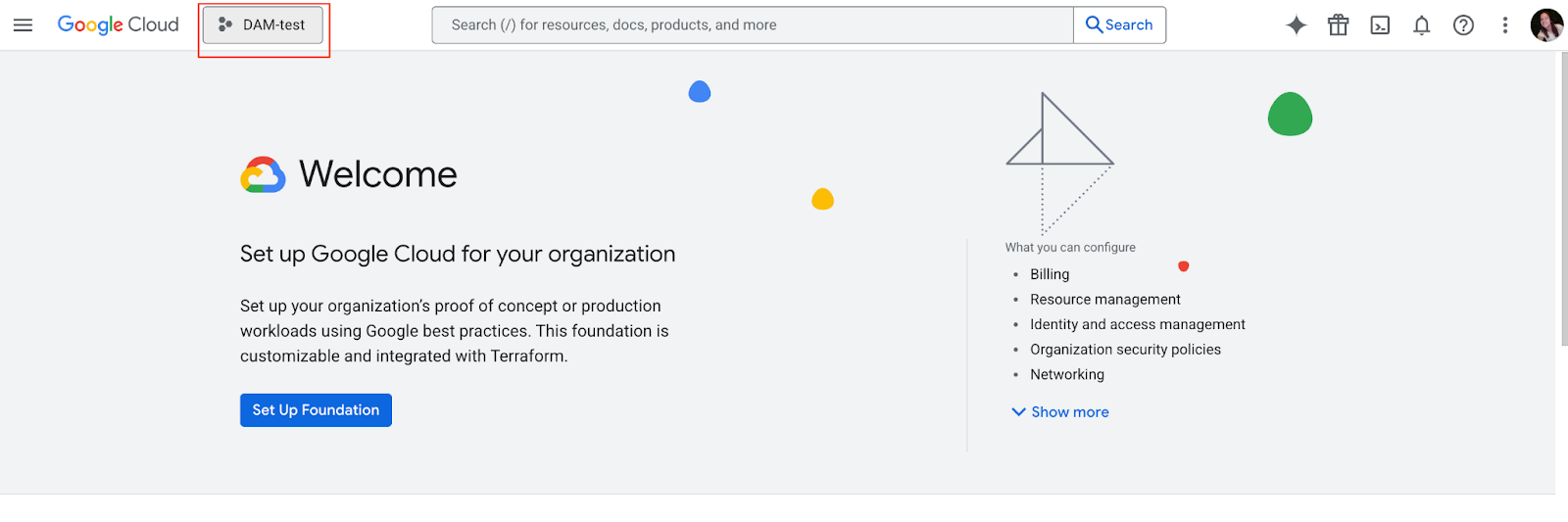Click the magnifier icon in Search button
Viewport: 1568px width, 522px height.
click(x=1094, y=25)
